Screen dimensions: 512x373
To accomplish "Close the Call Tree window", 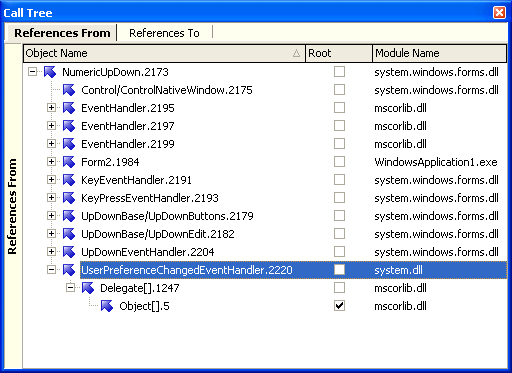I will [499, 13].
